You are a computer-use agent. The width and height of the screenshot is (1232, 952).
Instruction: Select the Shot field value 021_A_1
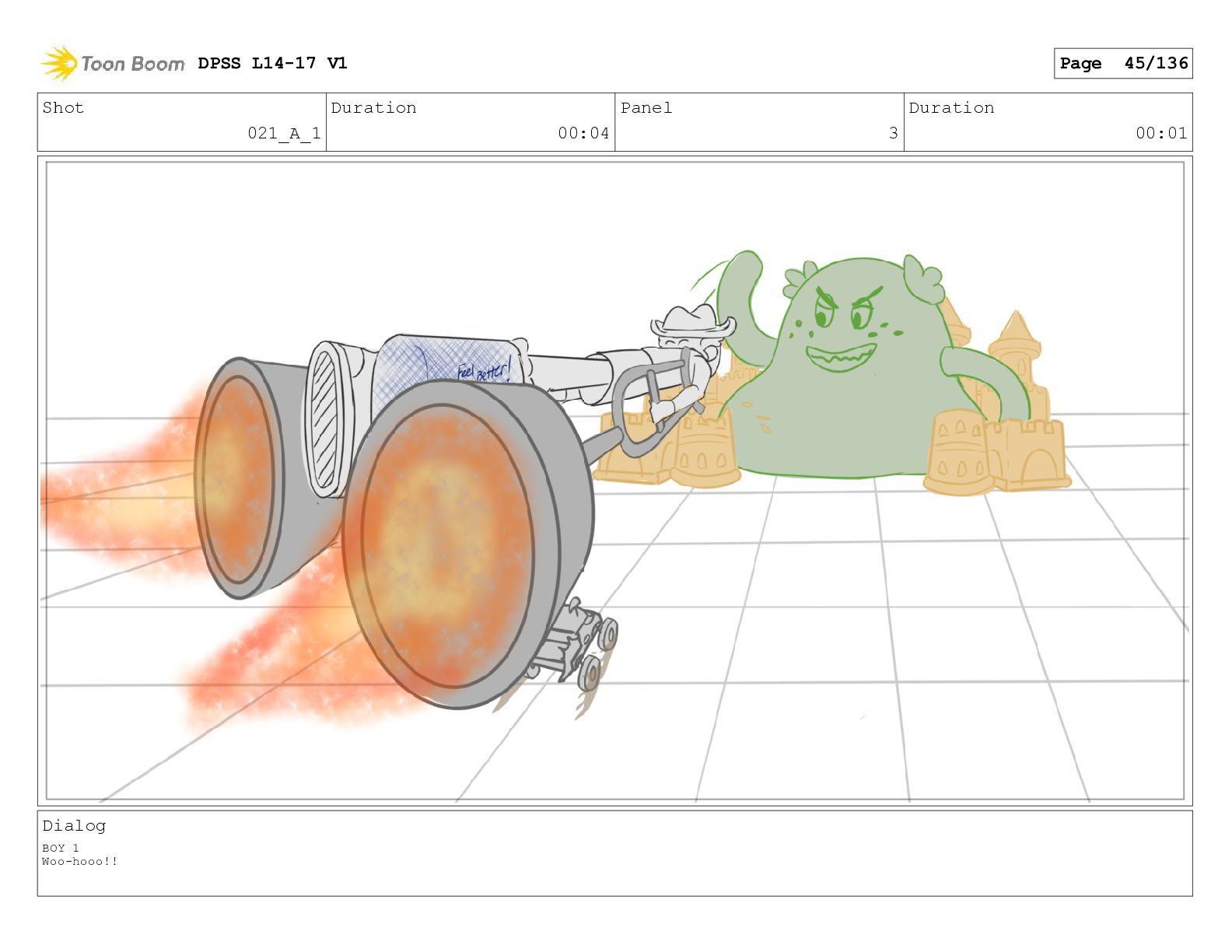(x=284, y=133)
